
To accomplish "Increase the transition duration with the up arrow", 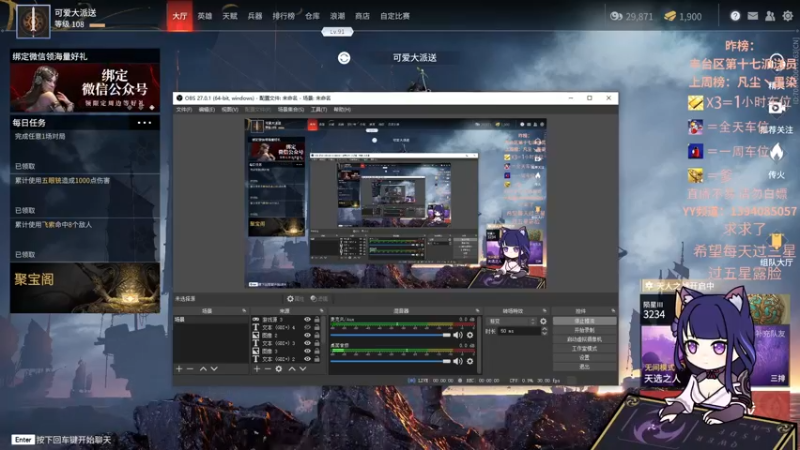I will click(x=544, y=329).
